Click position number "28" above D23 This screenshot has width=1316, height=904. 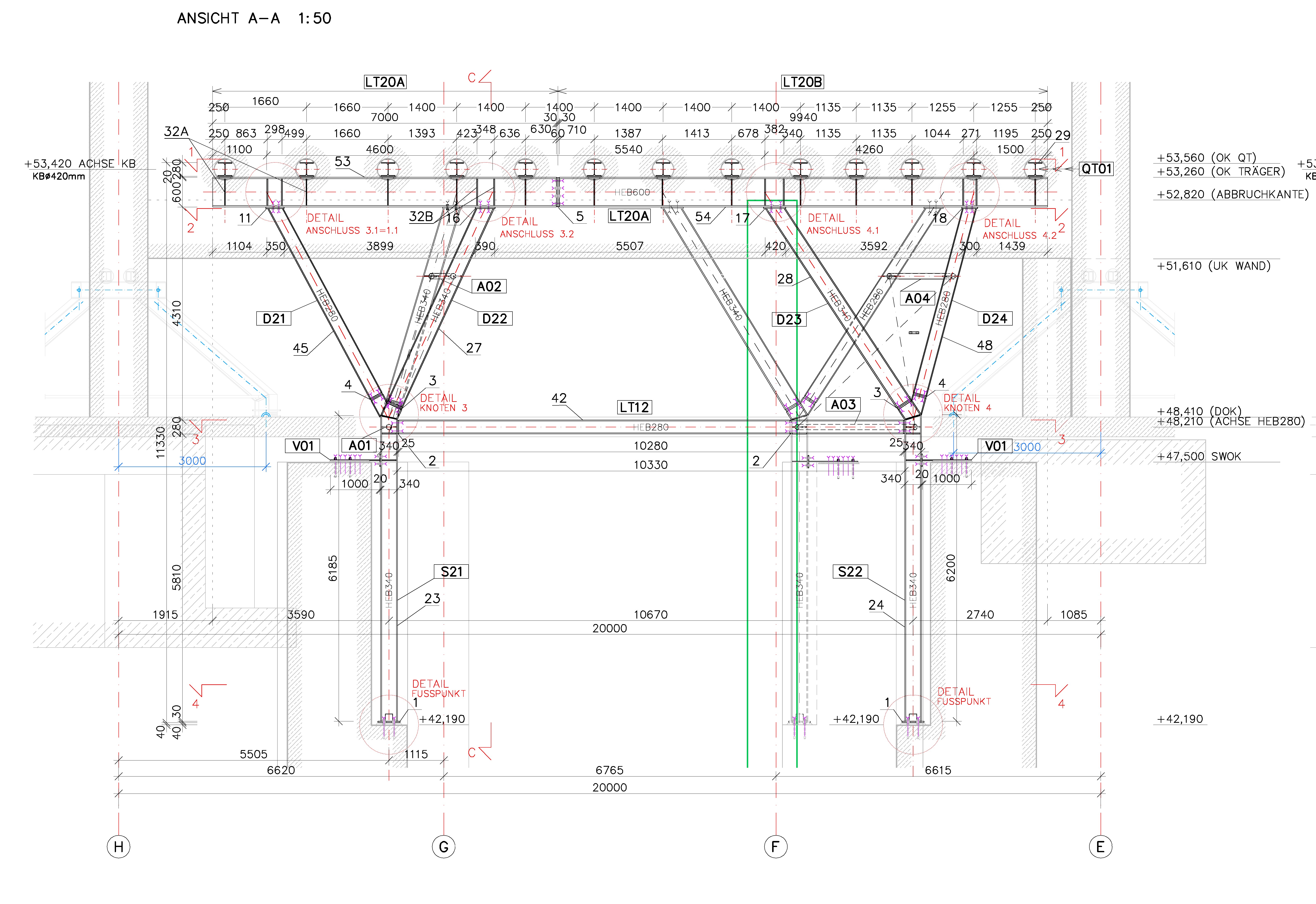[785, 279]
